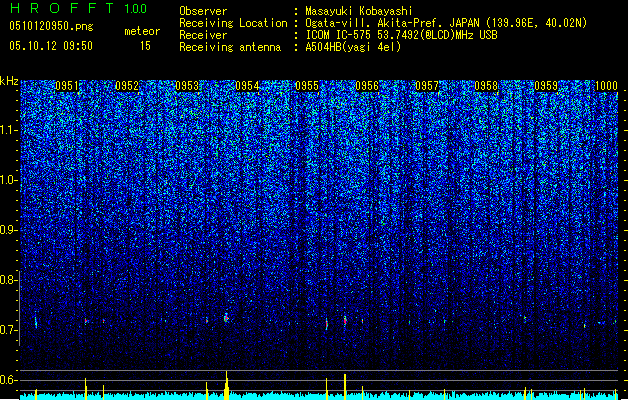The height and width of the screenshot is (400, 629).
Task: Click the 0957 time marker
Action: [x=427, y=85]
